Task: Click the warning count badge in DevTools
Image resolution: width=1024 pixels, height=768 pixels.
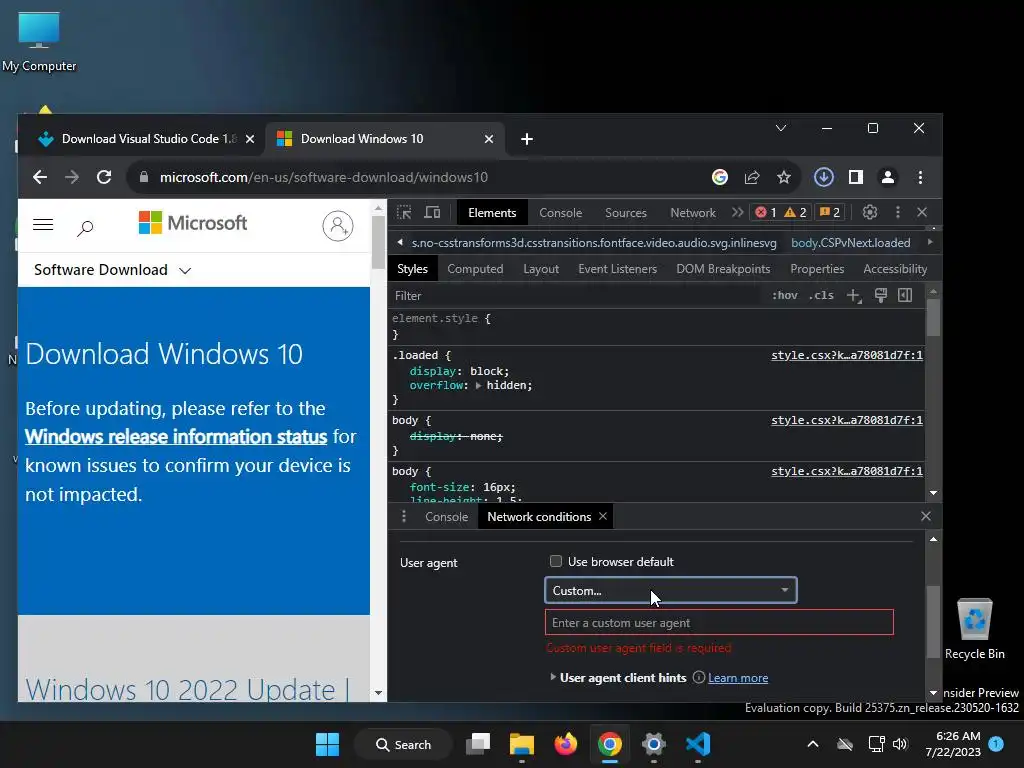Action: point(795,212)
